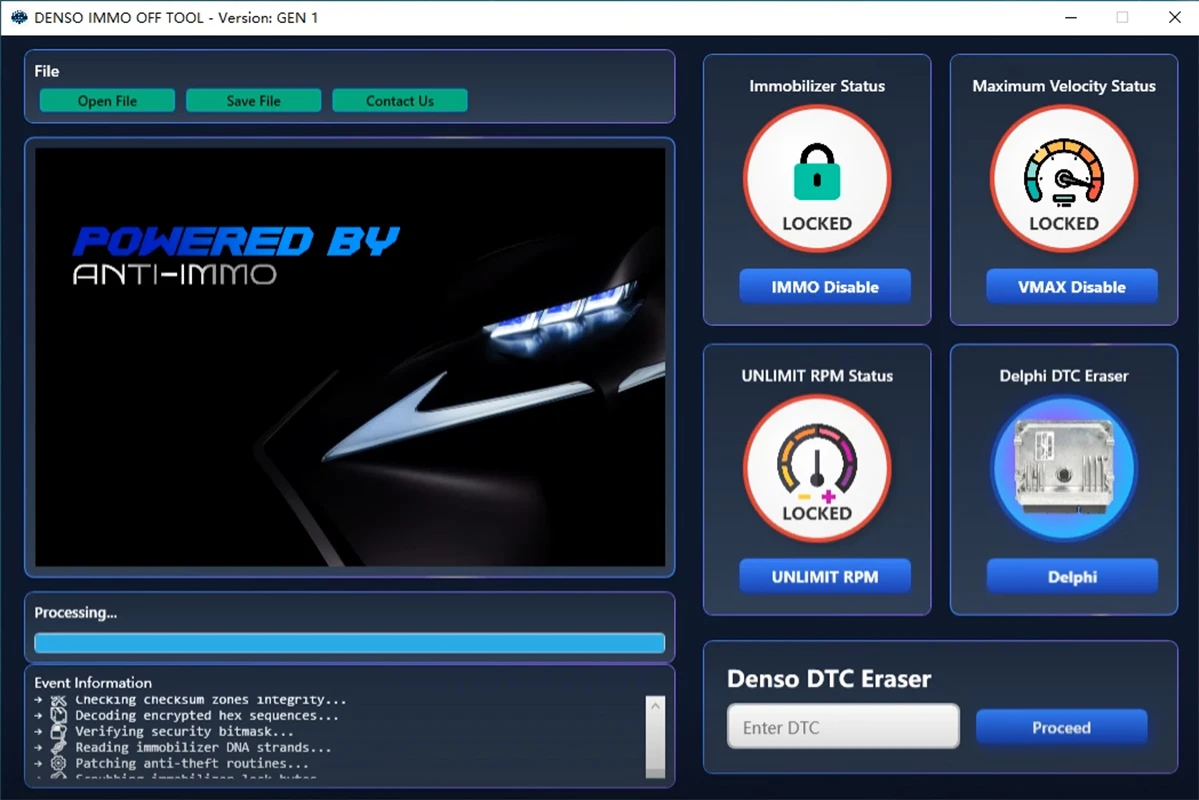
Task: Click the 'Maximum Velocity Status' heading
Action: pos(1064,86)
